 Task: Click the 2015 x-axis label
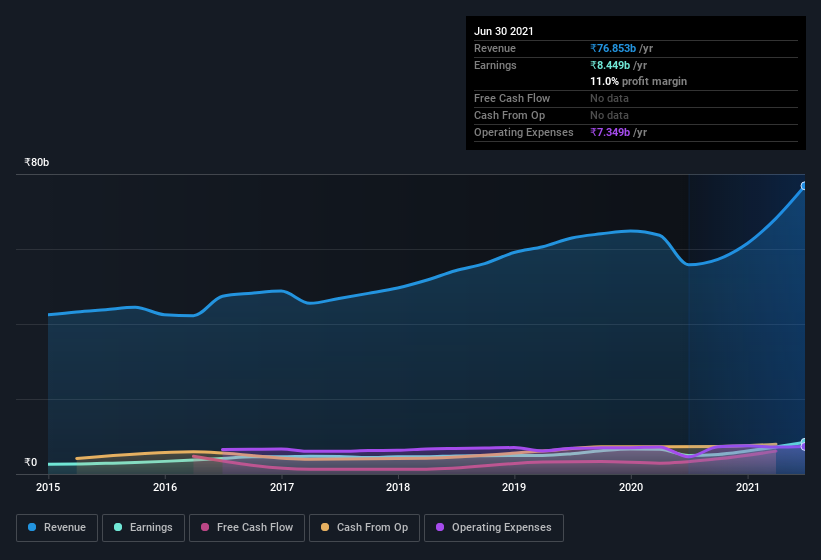click(x=48, y=487)
